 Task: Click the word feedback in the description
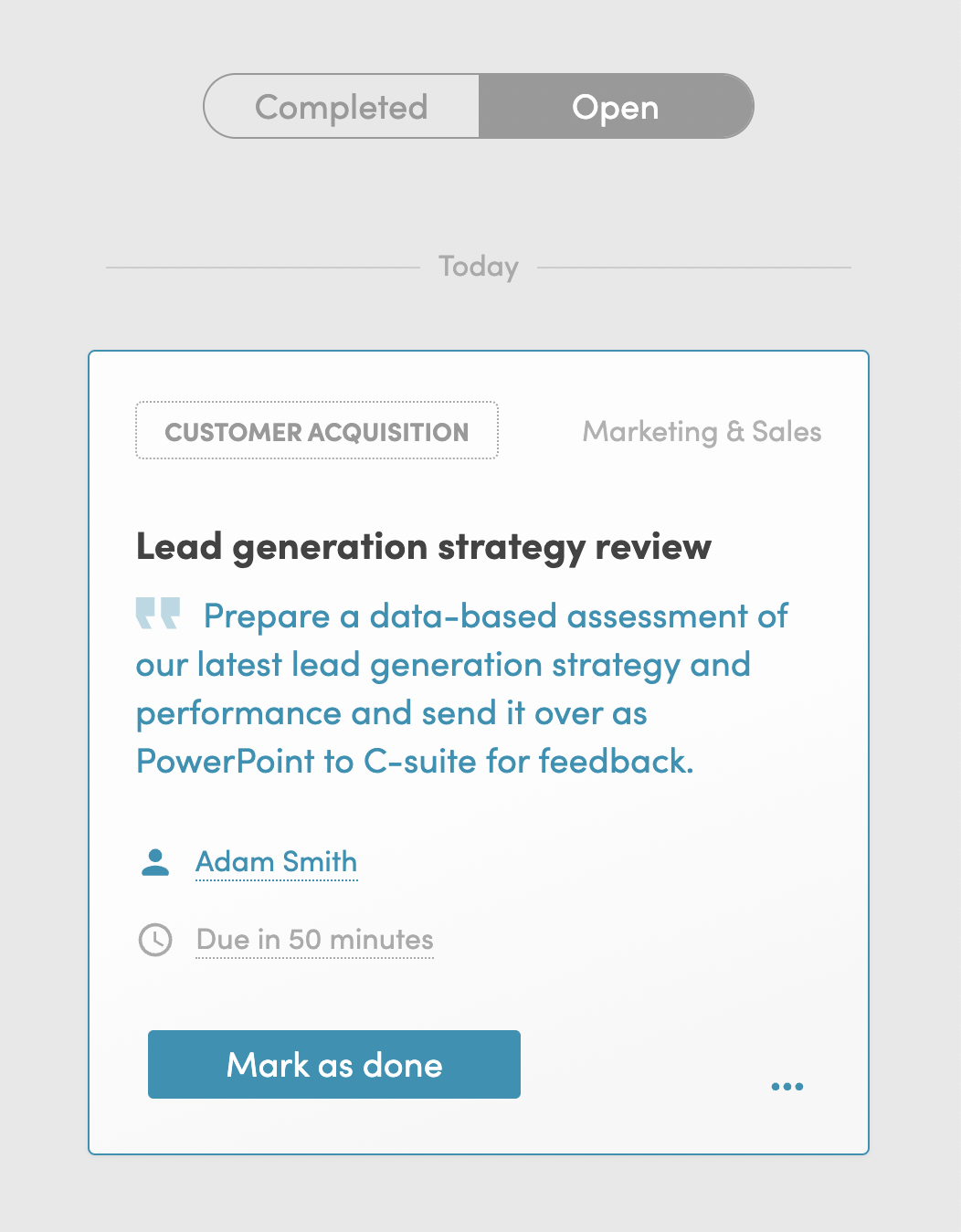click(615, 761)
